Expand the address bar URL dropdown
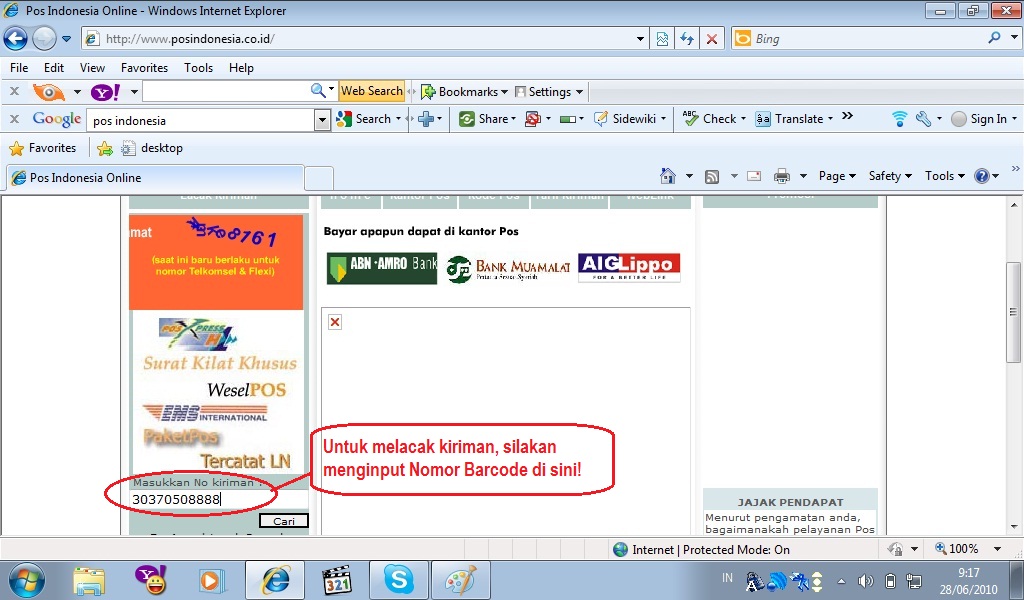 [x=640, y=39]
